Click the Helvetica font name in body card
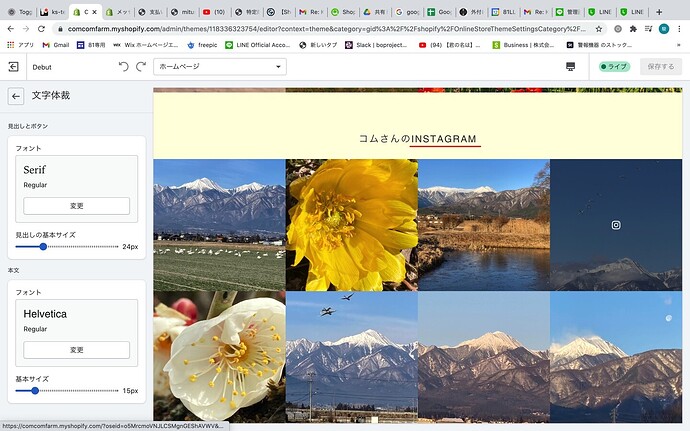 click(45, 314)
